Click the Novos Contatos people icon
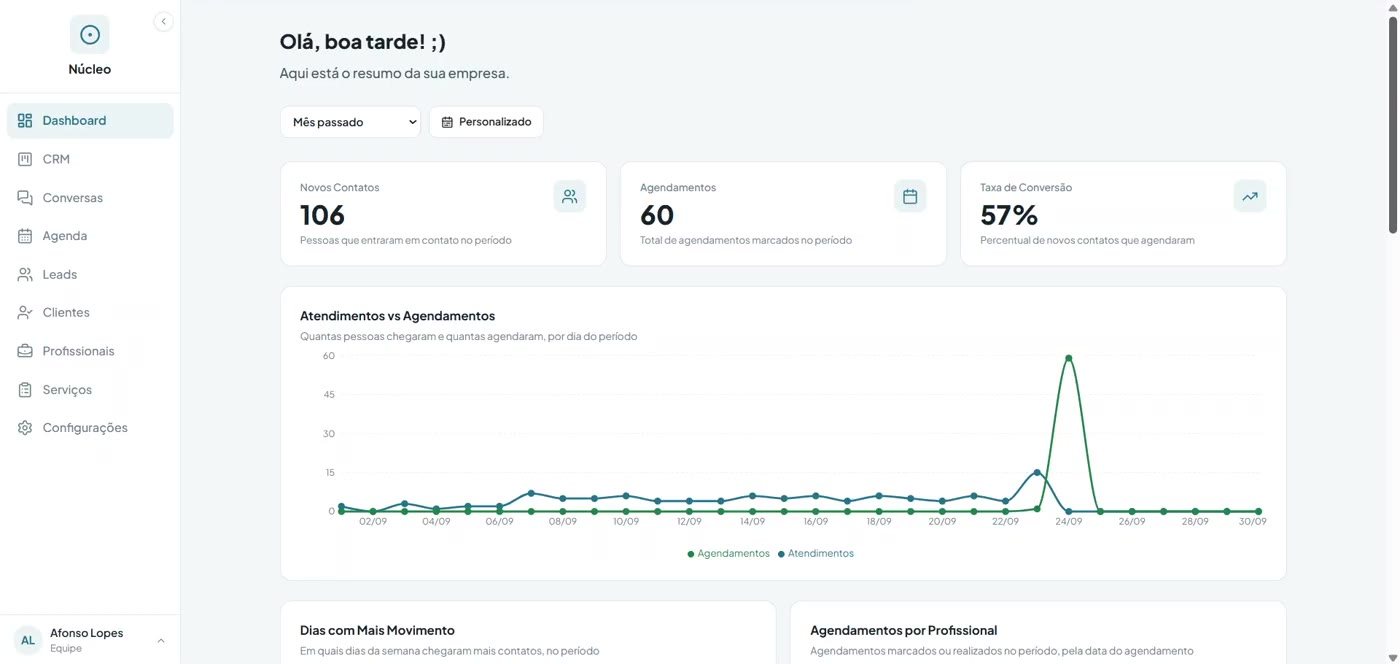Screen dimensions: 1400x664 tap(570, 196)
